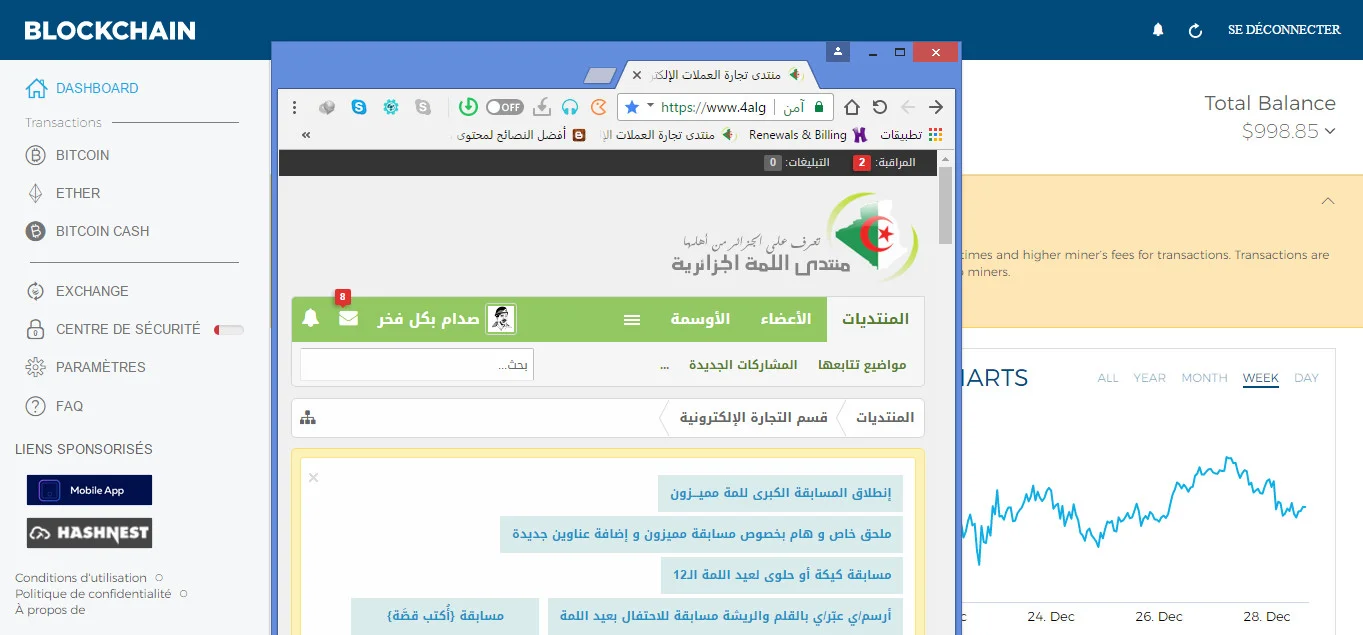Open the forum sitemap tree icon

(x=308, y=417)
